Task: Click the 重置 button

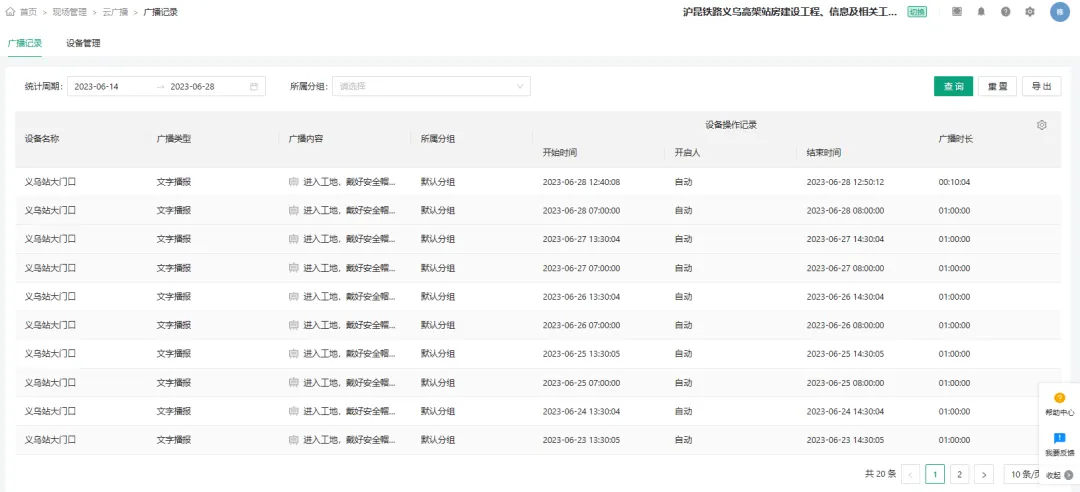Action: pos(997,86)
